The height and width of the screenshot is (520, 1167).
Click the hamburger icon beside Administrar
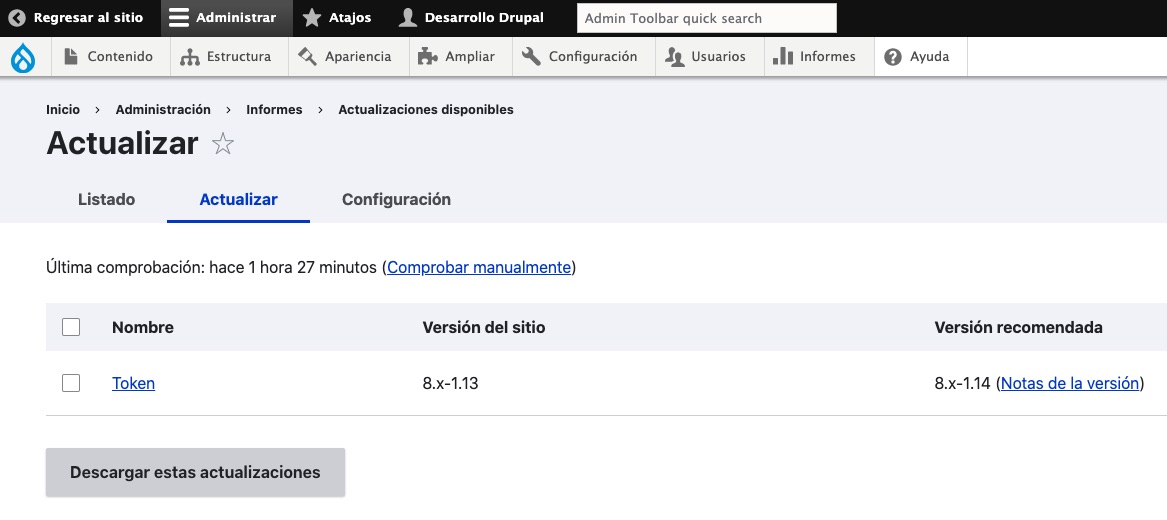pos(179,18)
